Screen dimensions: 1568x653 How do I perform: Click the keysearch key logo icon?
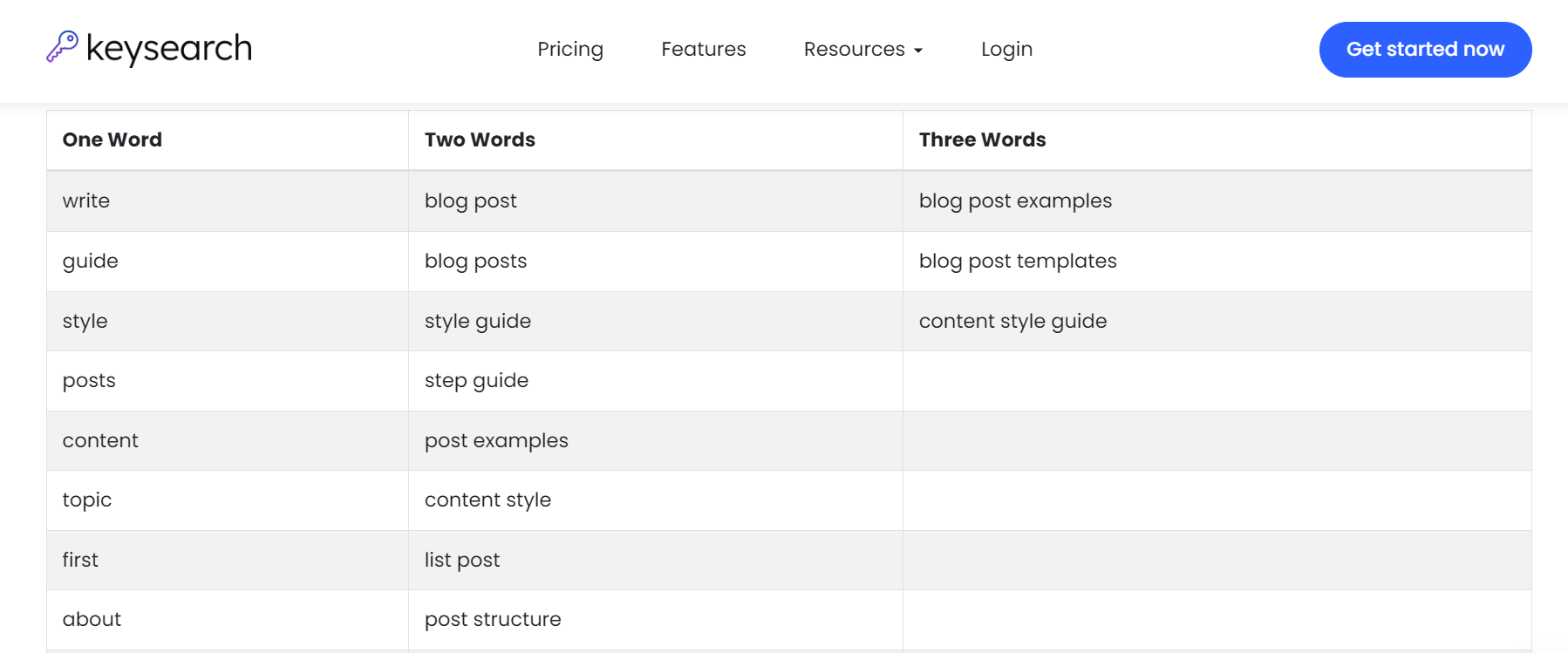62,47
